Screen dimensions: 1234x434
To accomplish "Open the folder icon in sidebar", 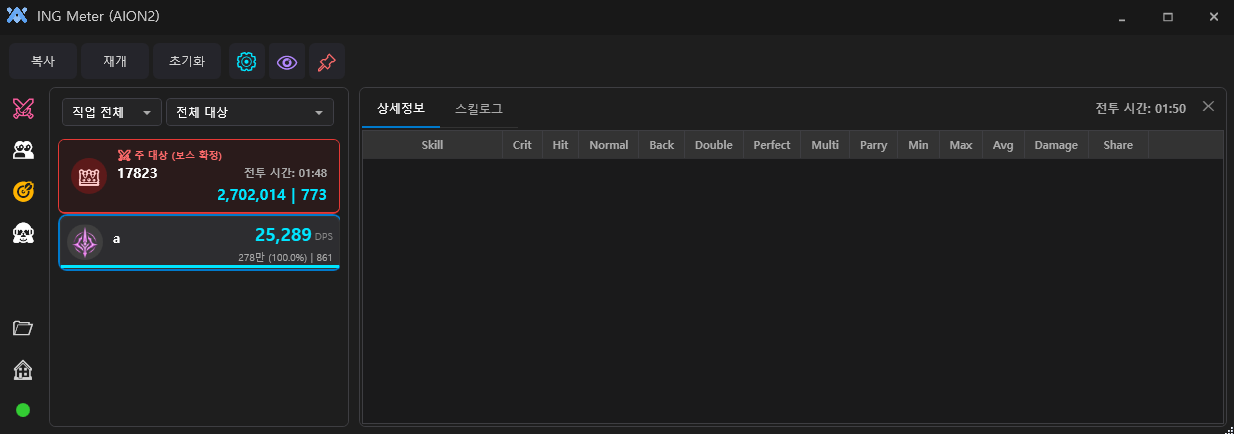I will [x=24, y=328].
